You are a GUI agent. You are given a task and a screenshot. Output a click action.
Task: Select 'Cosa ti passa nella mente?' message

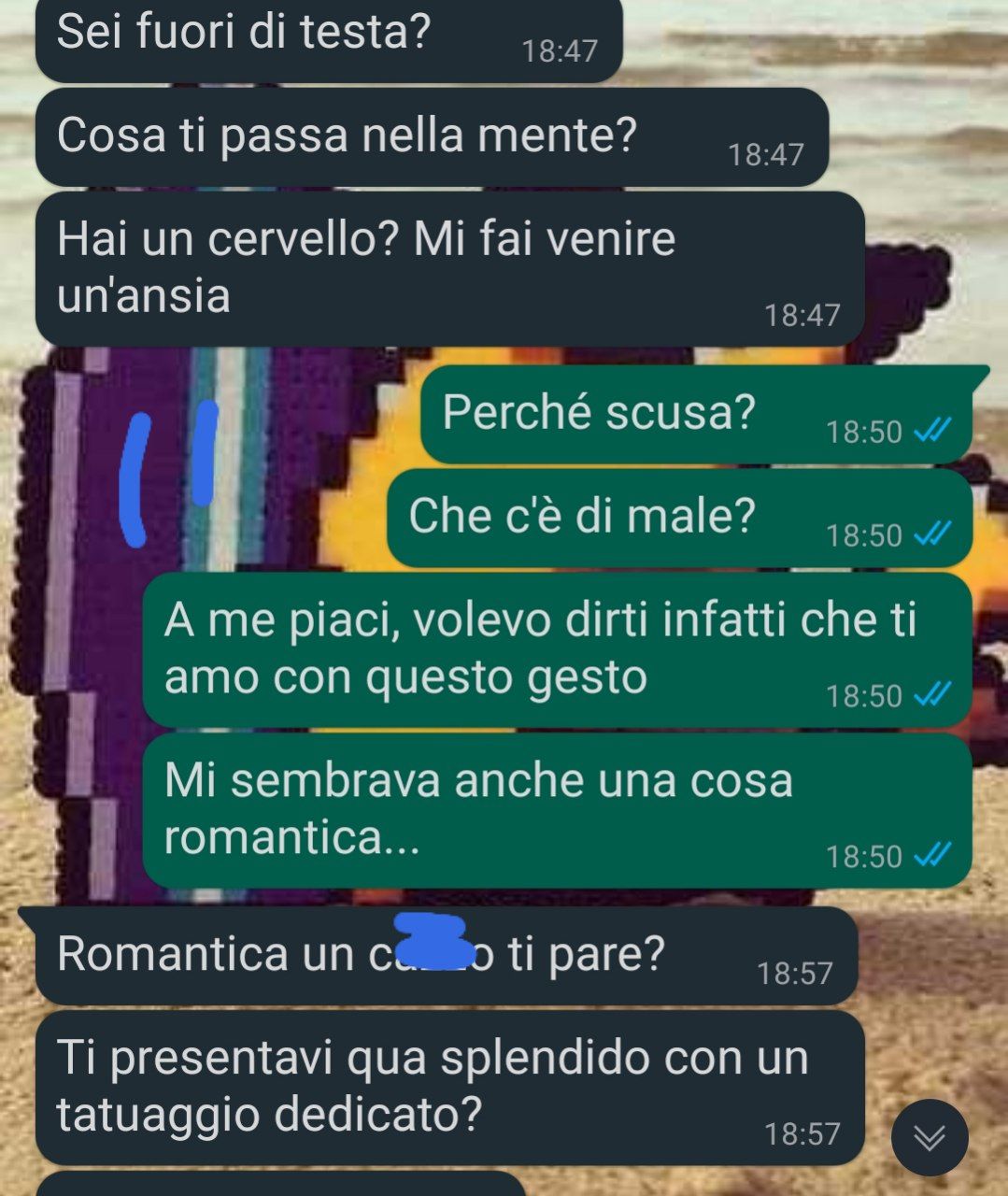[432, 136]
